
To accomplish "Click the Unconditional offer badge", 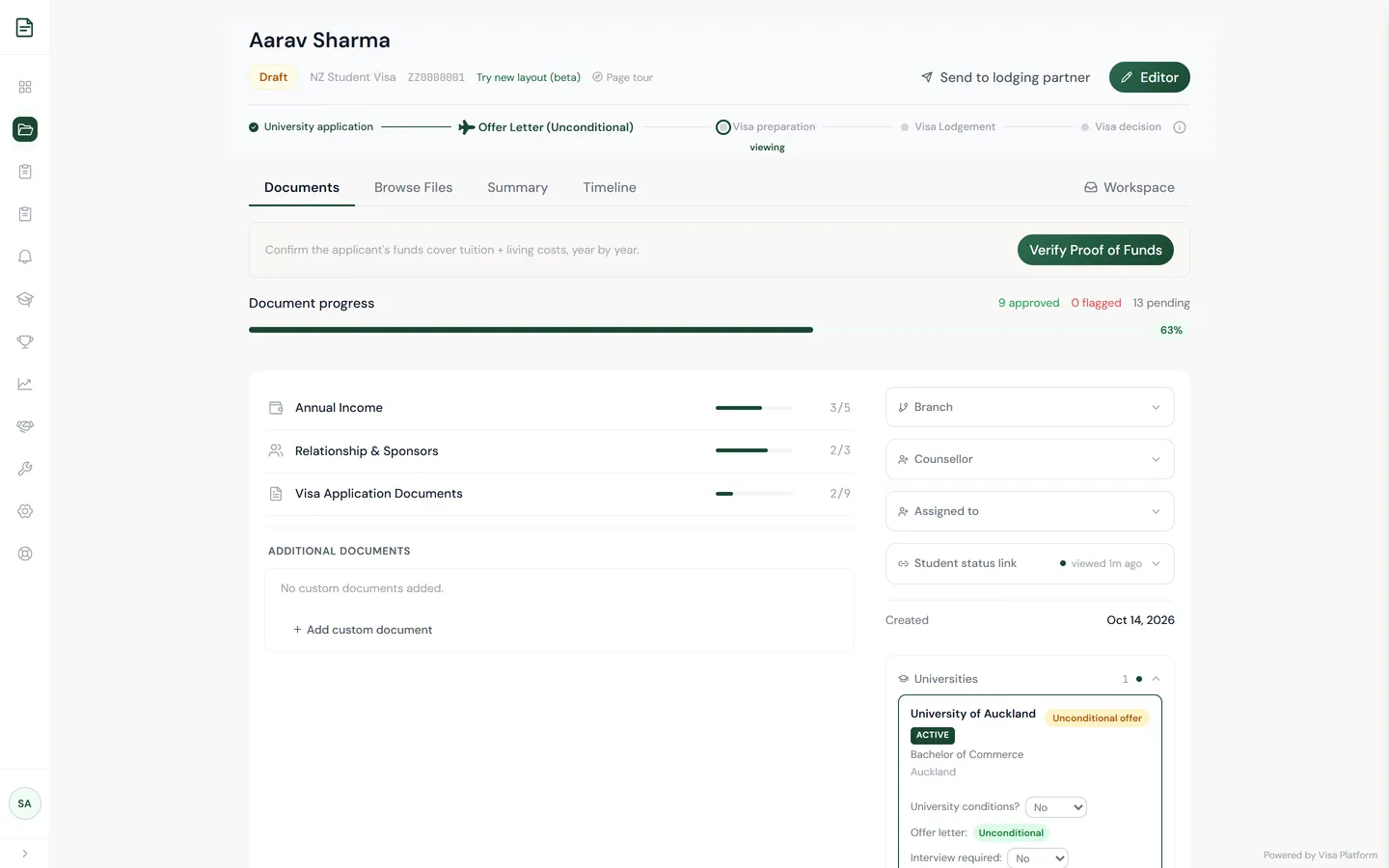I will pyautogui.click(x=1097, y=719).
